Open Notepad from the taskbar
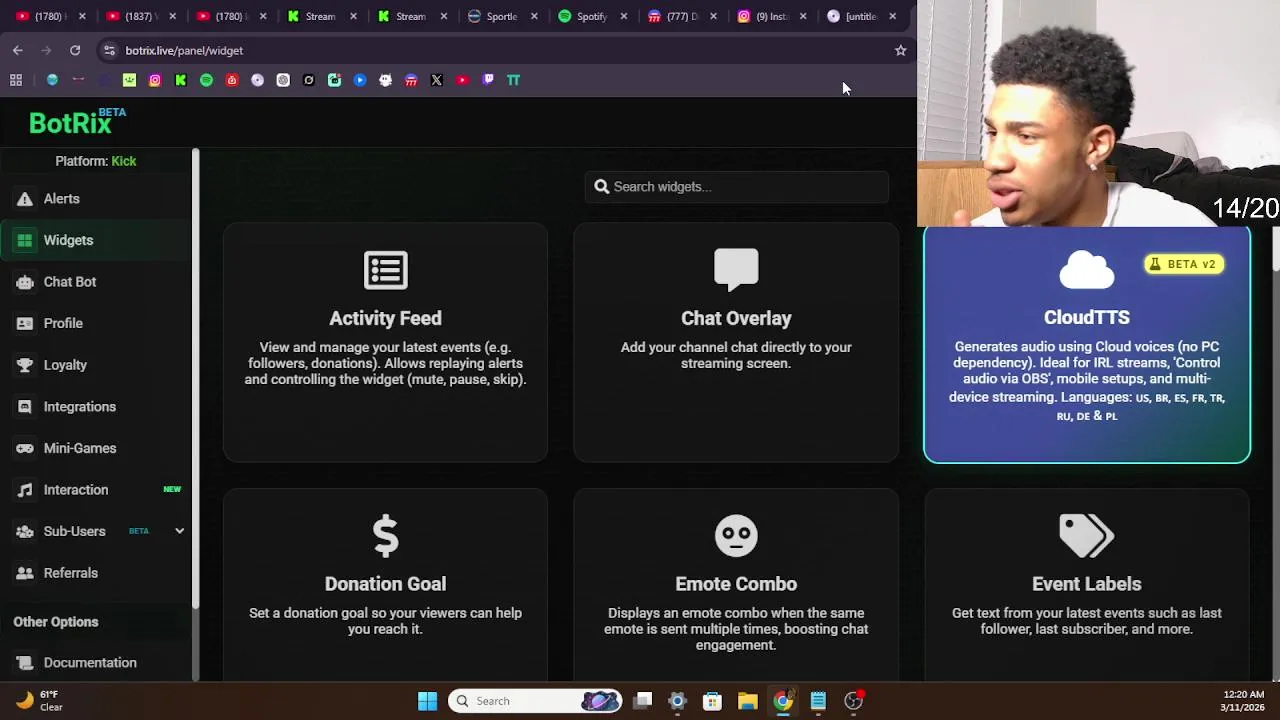1280x720 pixels. 818,701
